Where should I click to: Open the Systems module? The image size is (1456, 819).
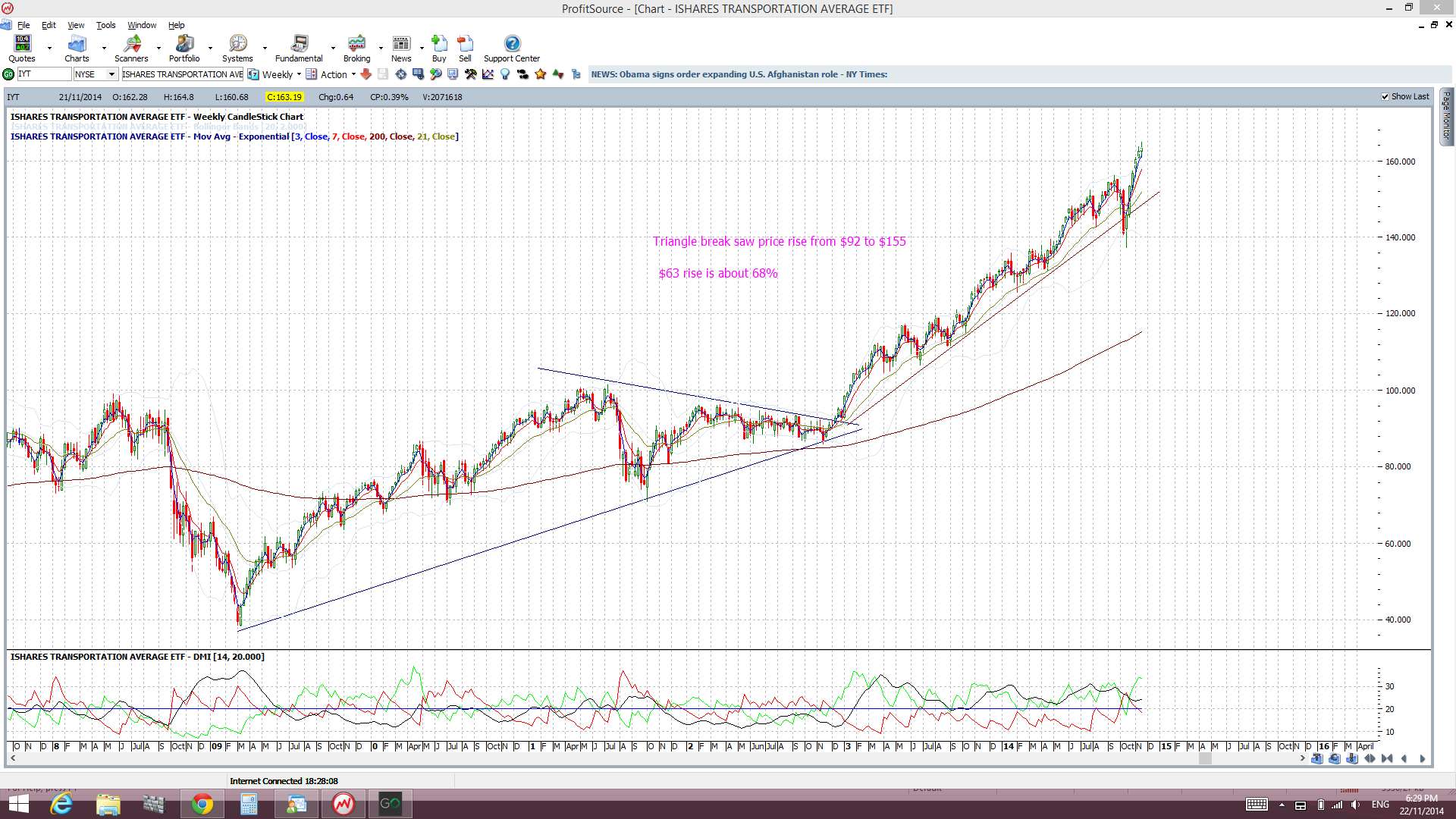click(x=237, y=49)
